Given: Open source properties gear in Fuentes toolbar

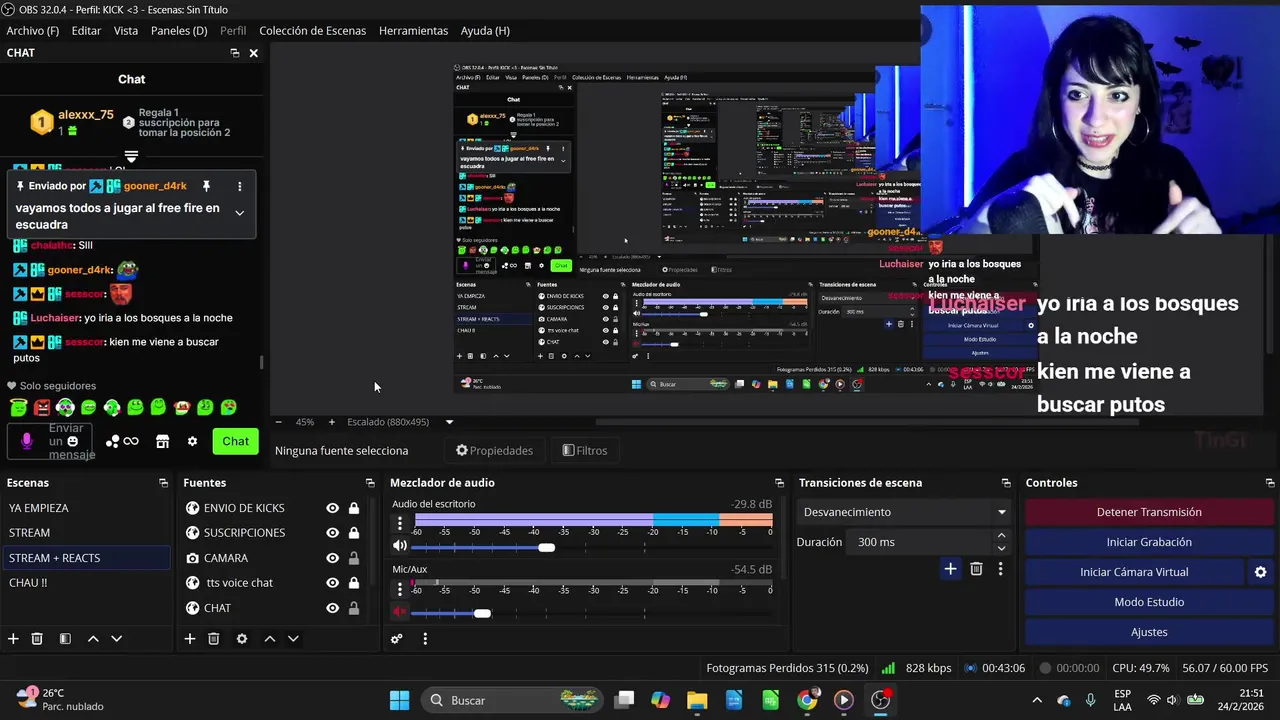Looking at the screenshot, I should pyautogui.click(x=241, y=639).
